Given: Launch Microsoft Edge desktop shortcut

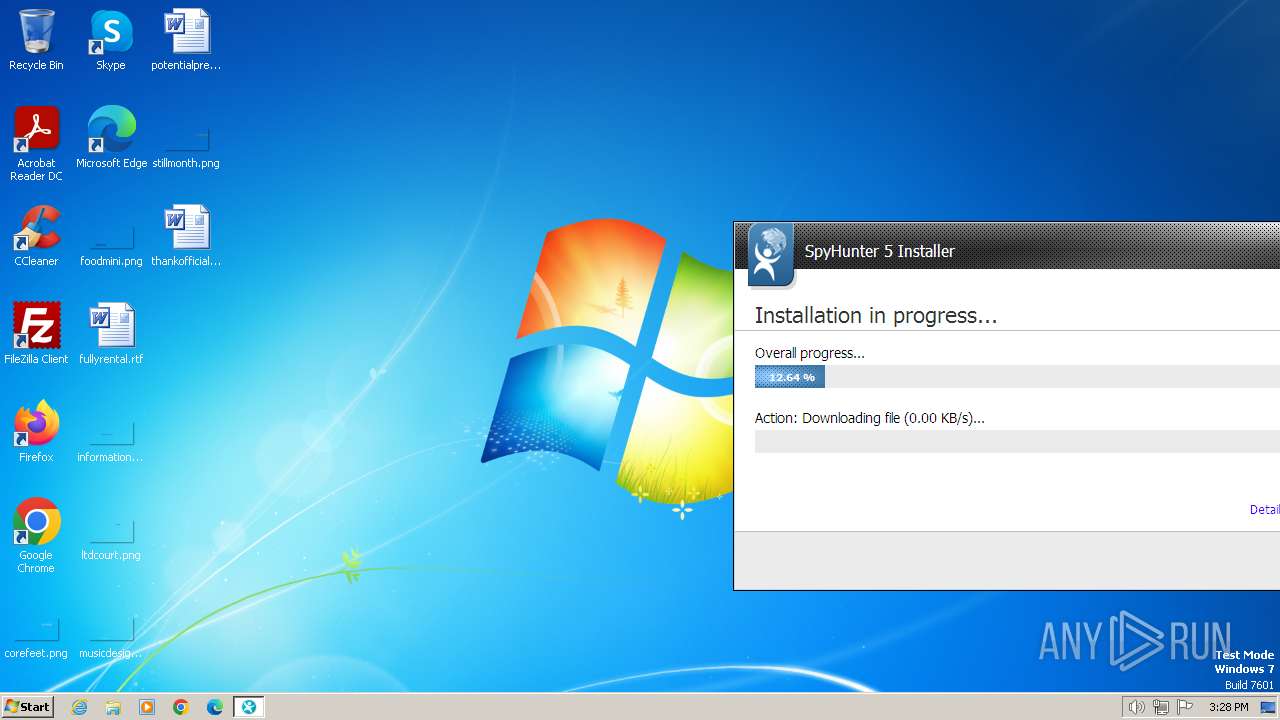Looking at the screenshot, I should pos(111,139).
